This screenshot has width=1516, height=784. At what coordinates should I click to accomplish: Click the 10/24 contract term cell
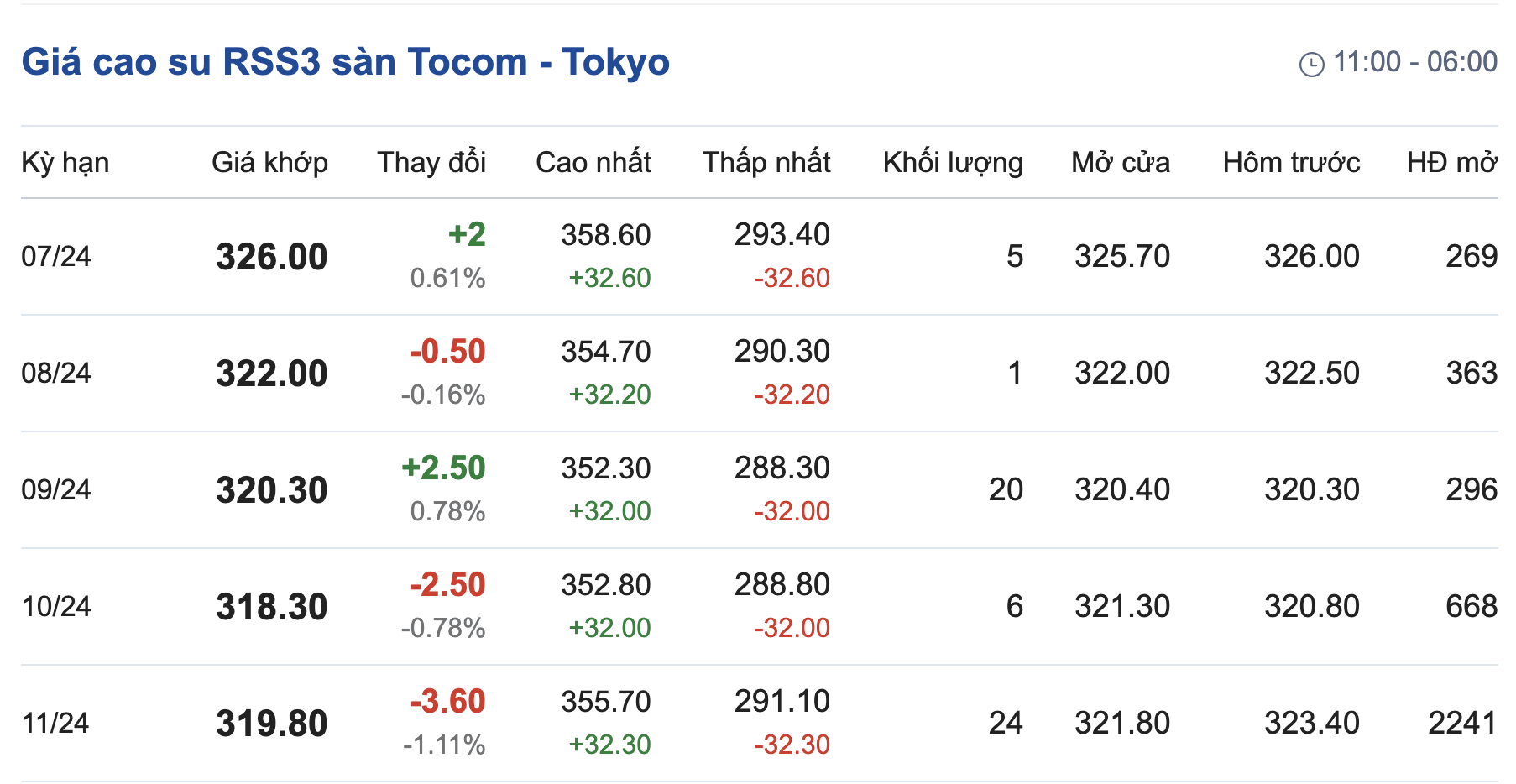coord(56,606)
